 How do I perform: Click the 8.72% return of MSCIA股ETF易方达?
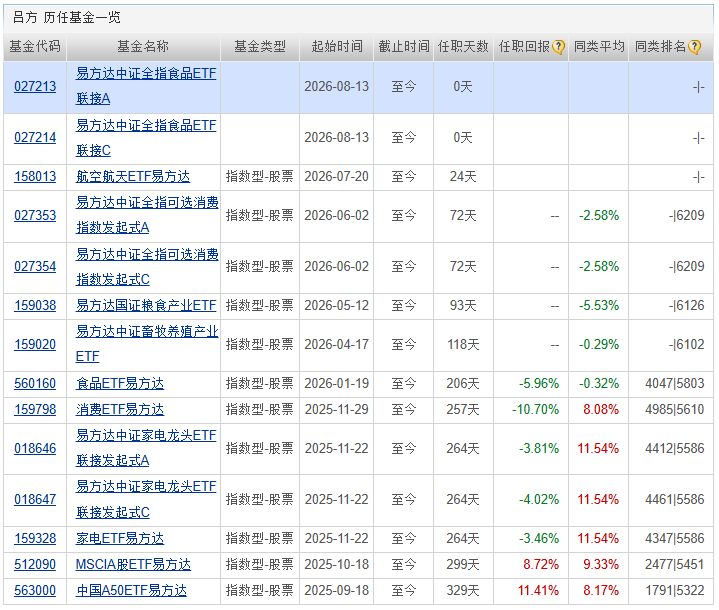click(541, 565)
